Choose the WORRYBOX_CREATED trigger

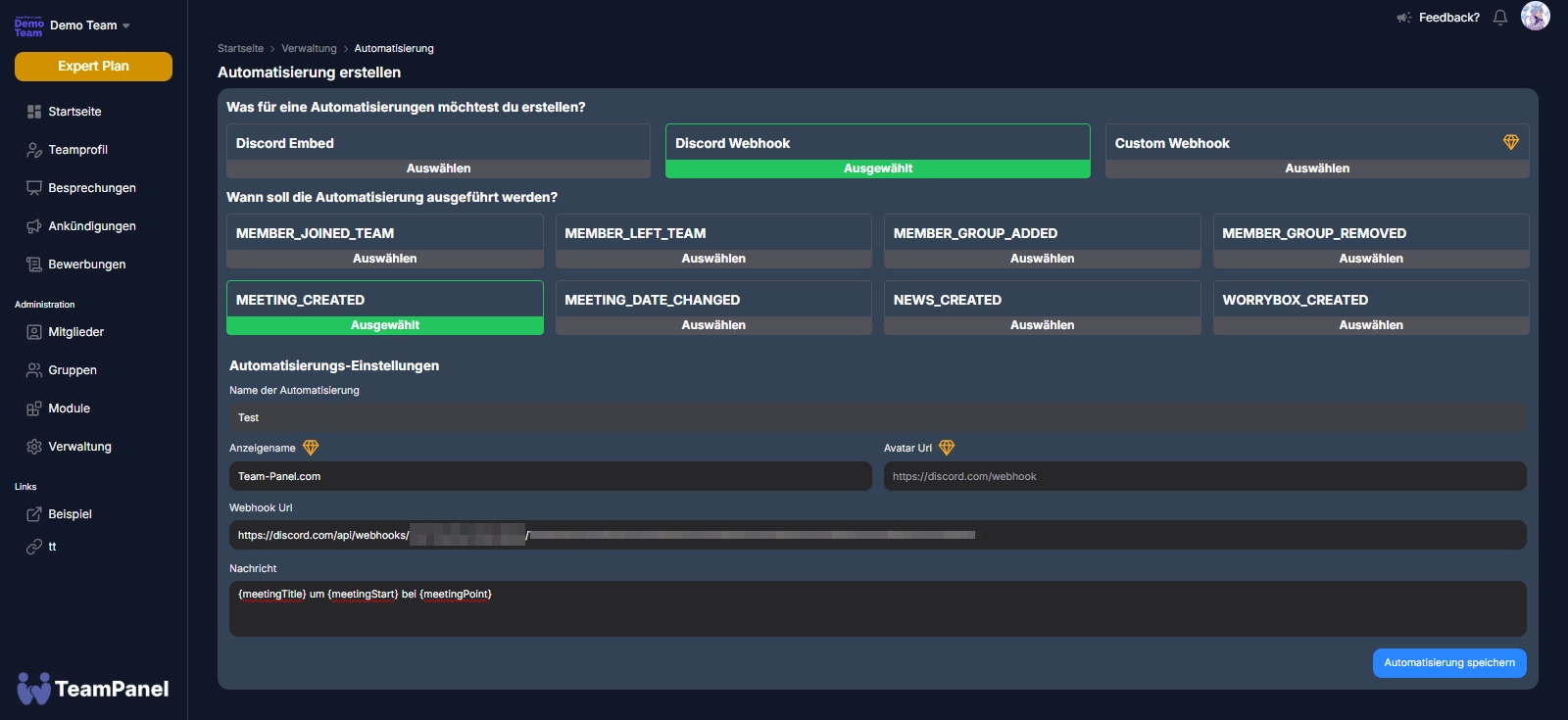click(1370, 325)
